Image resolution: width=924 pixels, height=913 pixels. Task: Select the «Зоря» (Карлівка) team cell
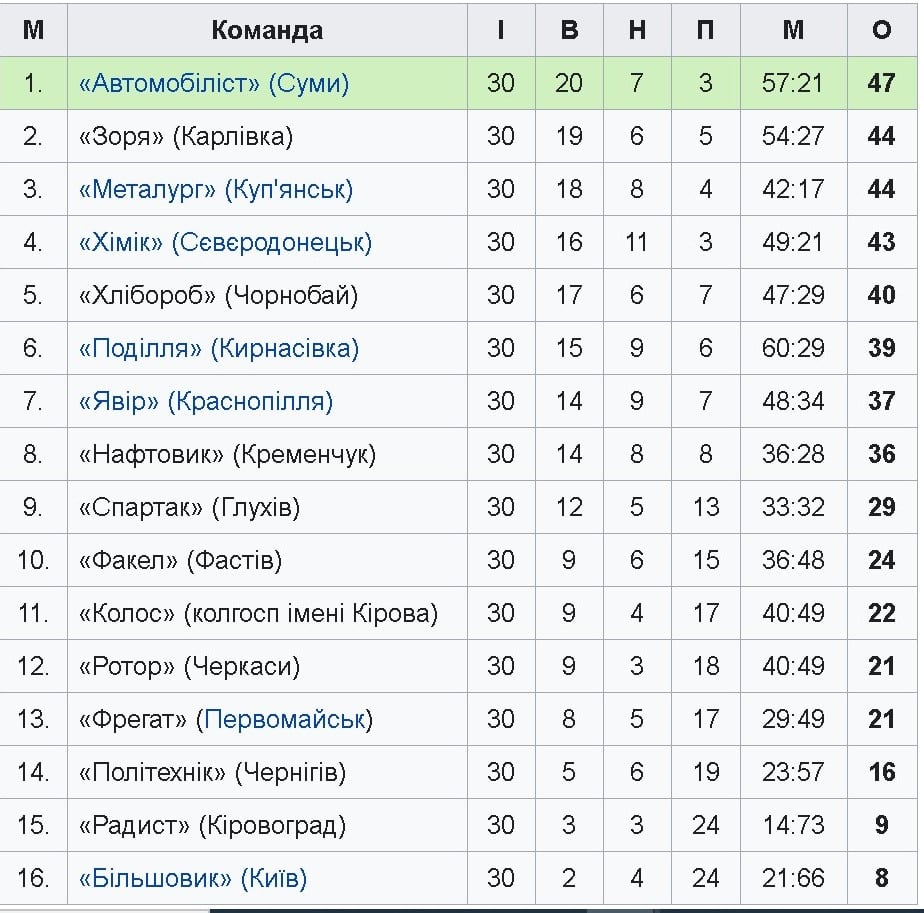186,136
